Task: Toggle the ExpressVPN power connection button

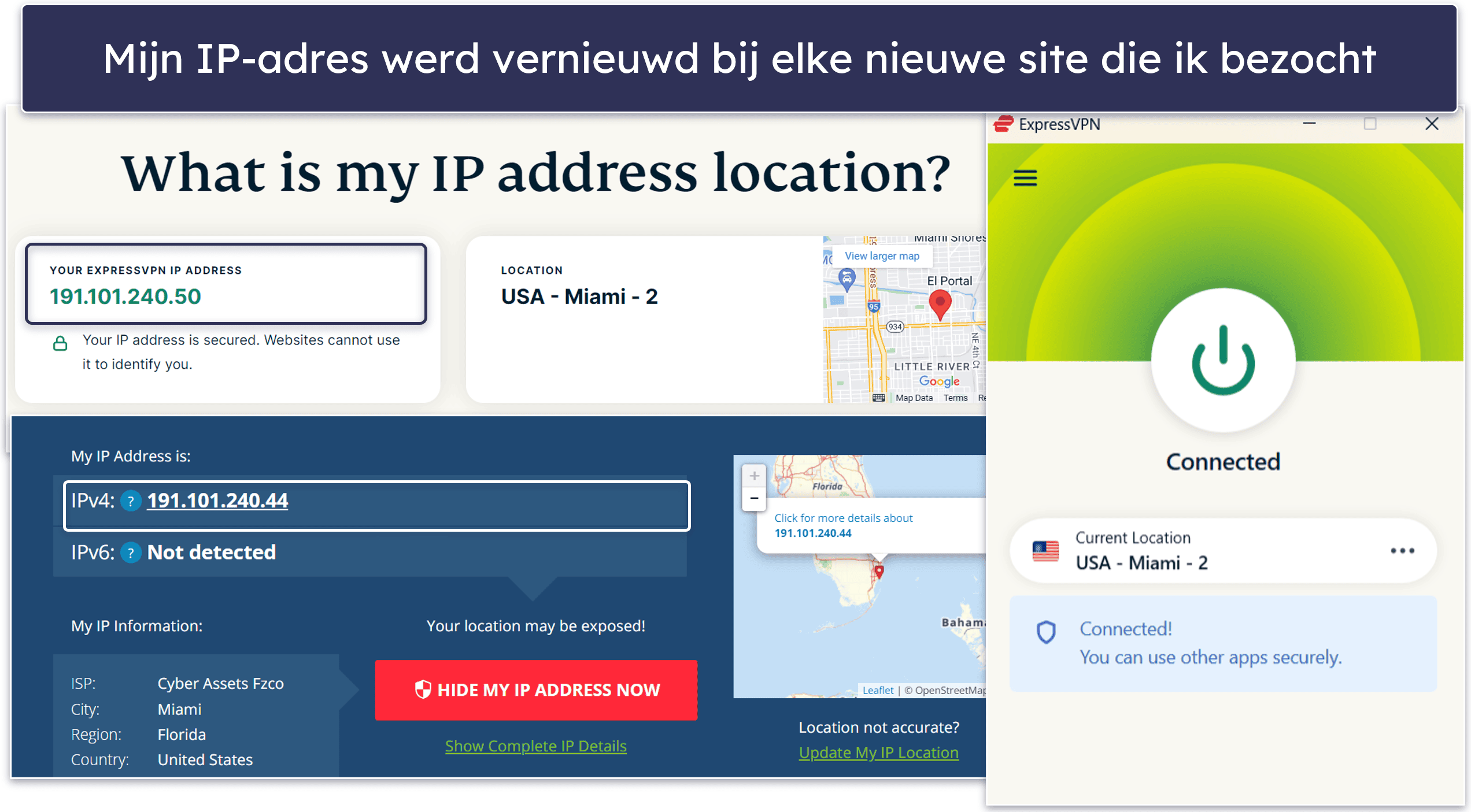Action: (1223, 361)
